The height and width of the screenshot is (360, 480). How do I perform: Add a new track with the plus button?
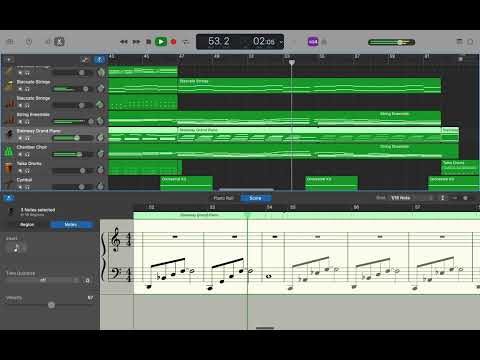[9, 60]
